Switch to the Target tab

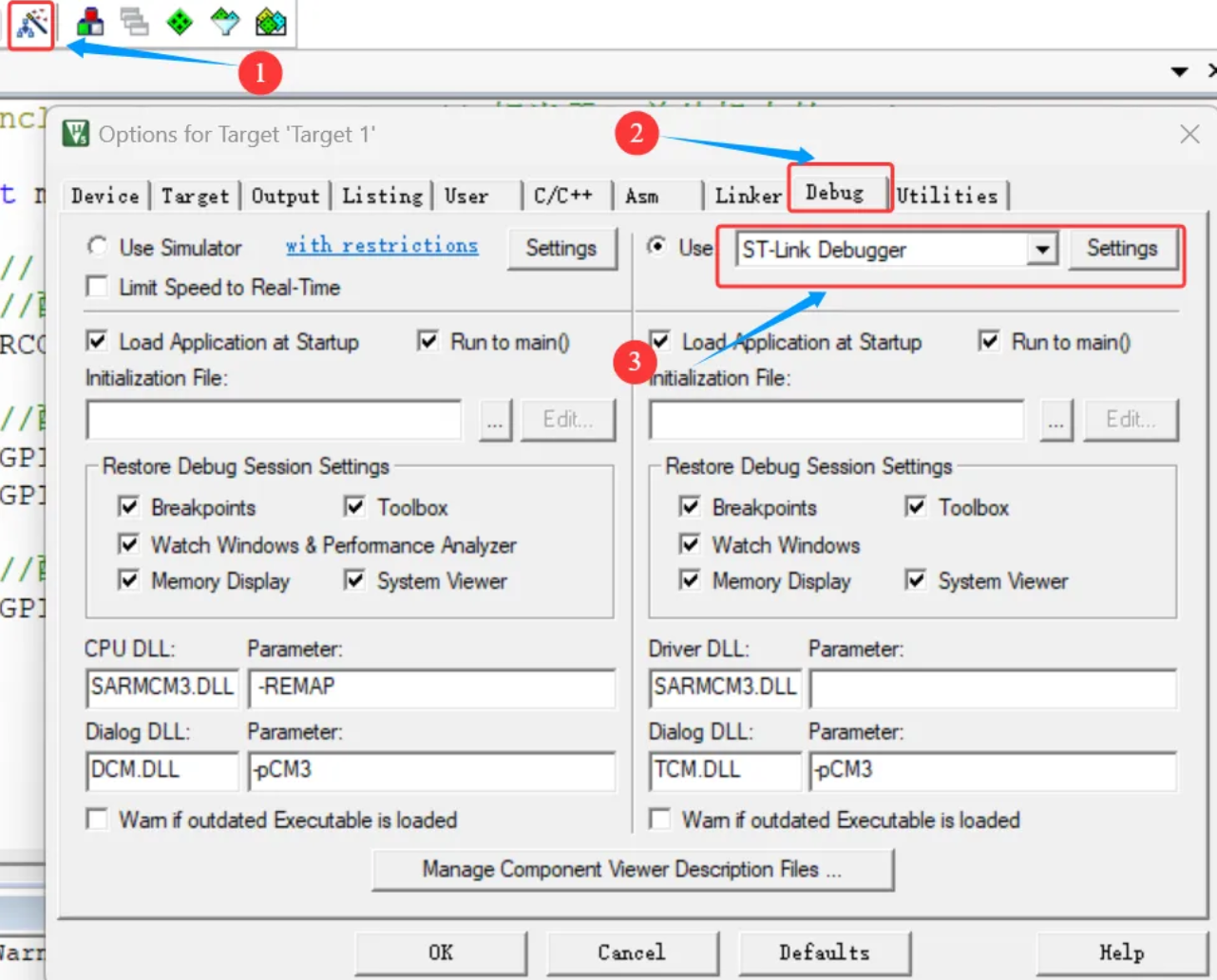tap(195, 196)
